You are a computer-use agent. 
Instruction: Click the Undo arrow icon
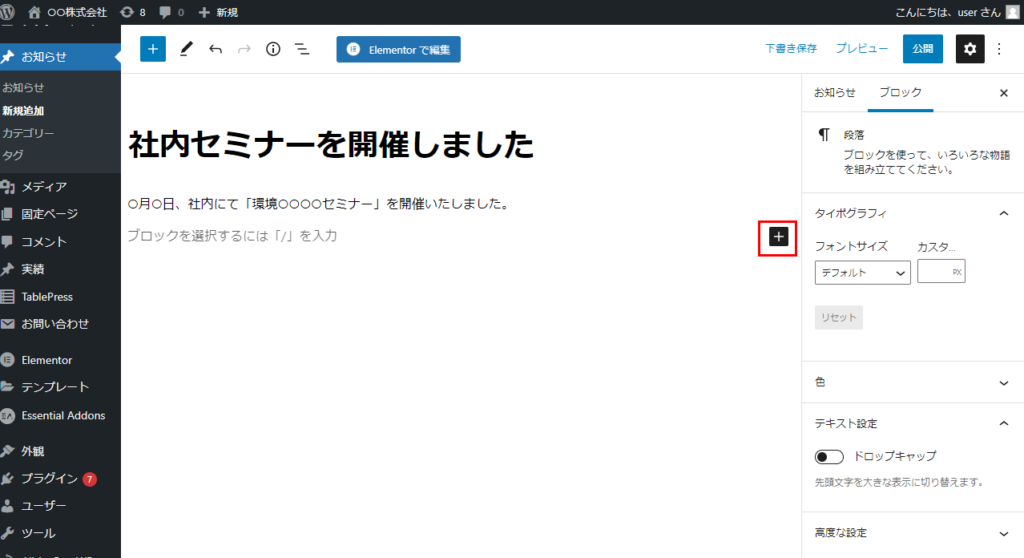coord(215,49)
